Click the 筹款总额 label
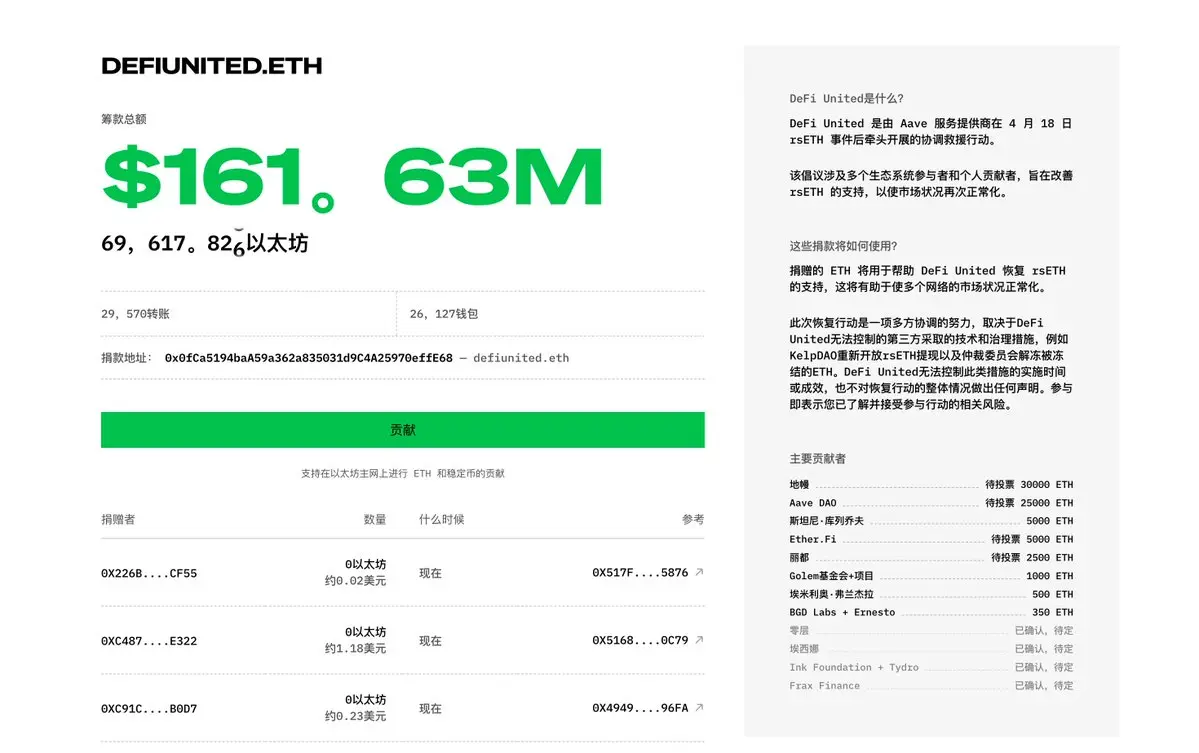This screenshot has width=1199, height=753. [x=124, y=119]
